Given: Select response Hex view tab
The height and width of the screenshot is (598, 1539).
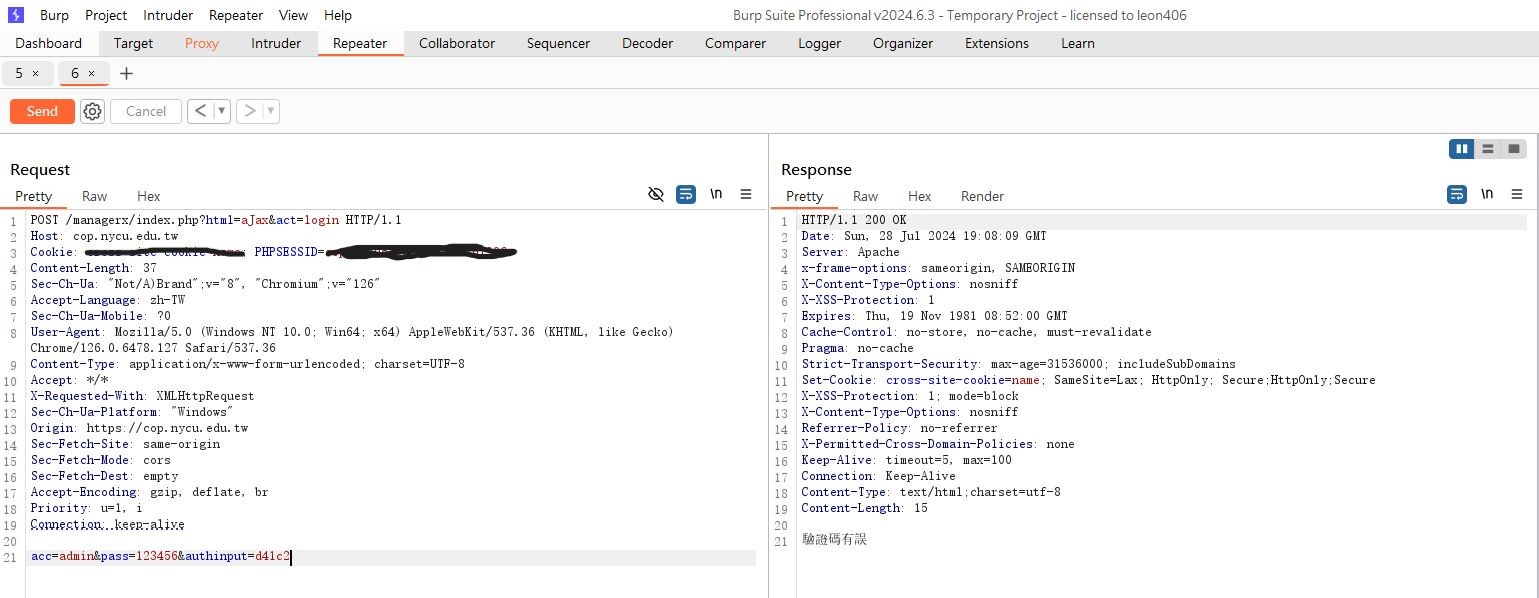Looking at the screenshot, I should (920, 196).
